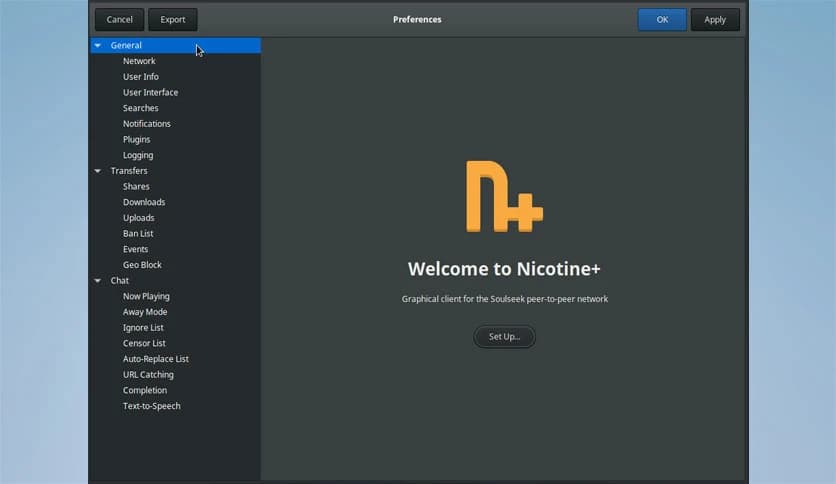This screenshot has height=484, width=836.
Task: Open Events preferences
Action: tap(175, 249)
